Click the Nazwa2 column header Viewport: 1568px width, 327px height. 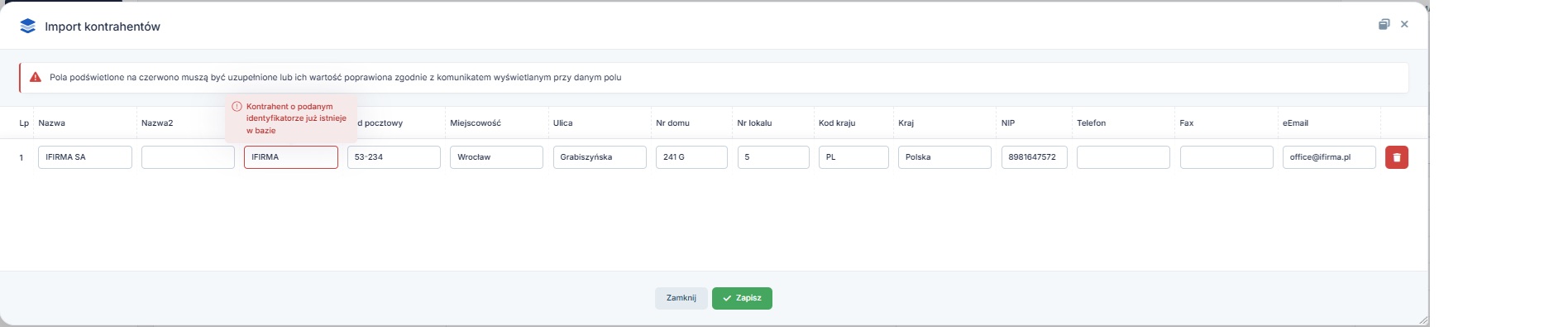(157, 123)
